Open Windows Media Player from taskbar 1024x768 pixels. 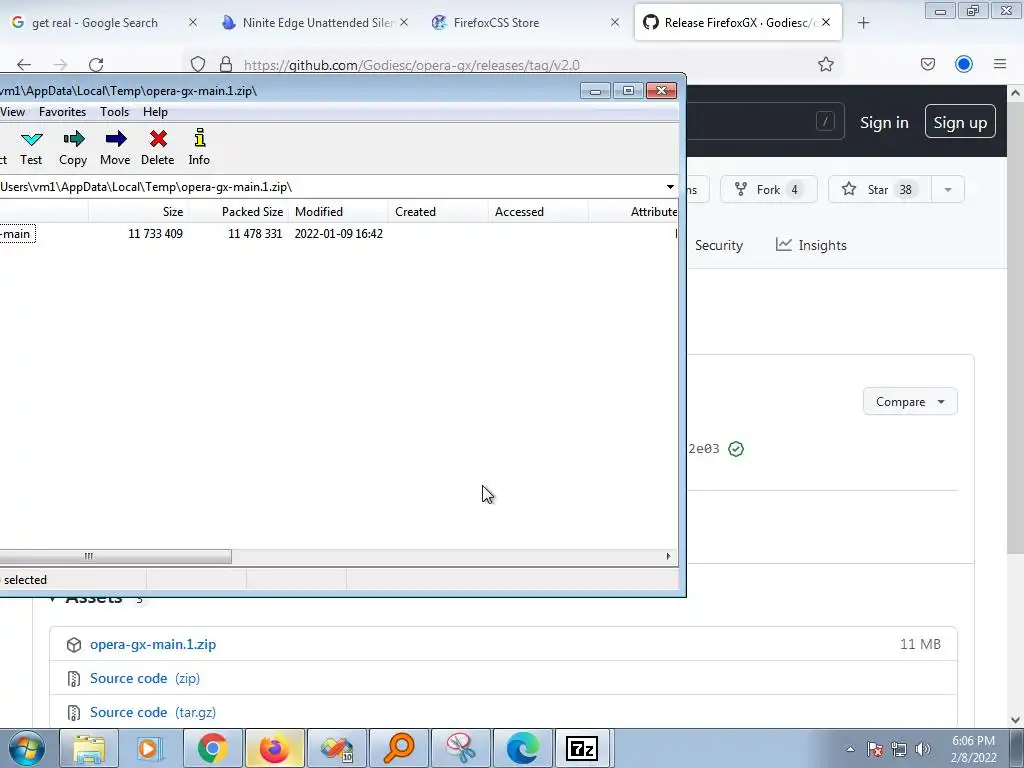coord(150,748)
